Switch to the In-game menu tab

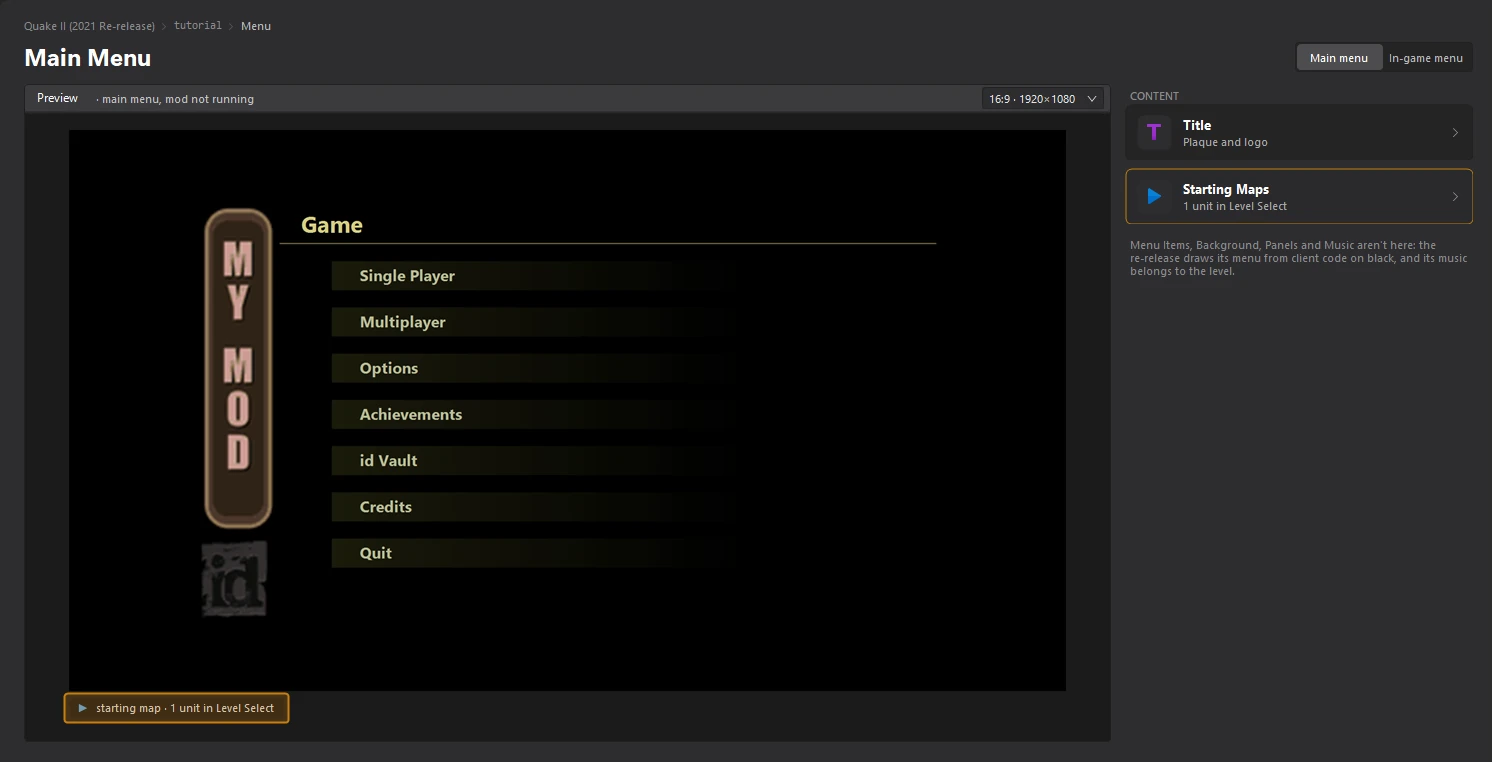coord(1426,58)
